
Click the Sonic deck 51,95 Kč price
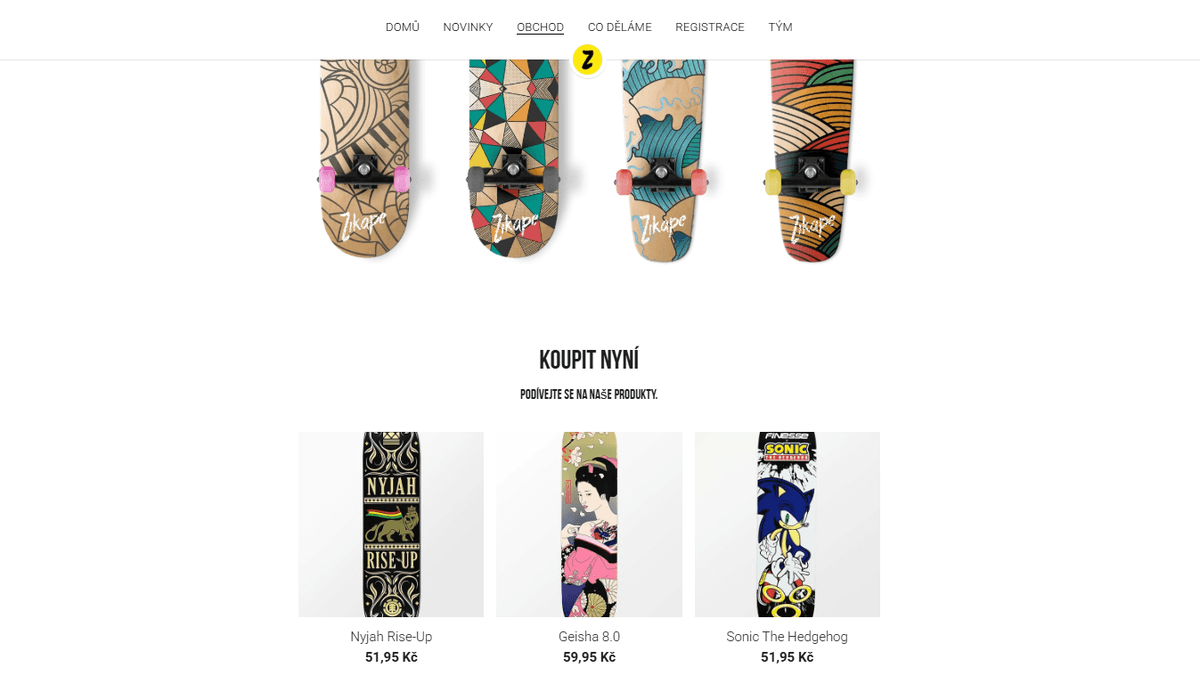pyautogui.click(x=787, y=657)
